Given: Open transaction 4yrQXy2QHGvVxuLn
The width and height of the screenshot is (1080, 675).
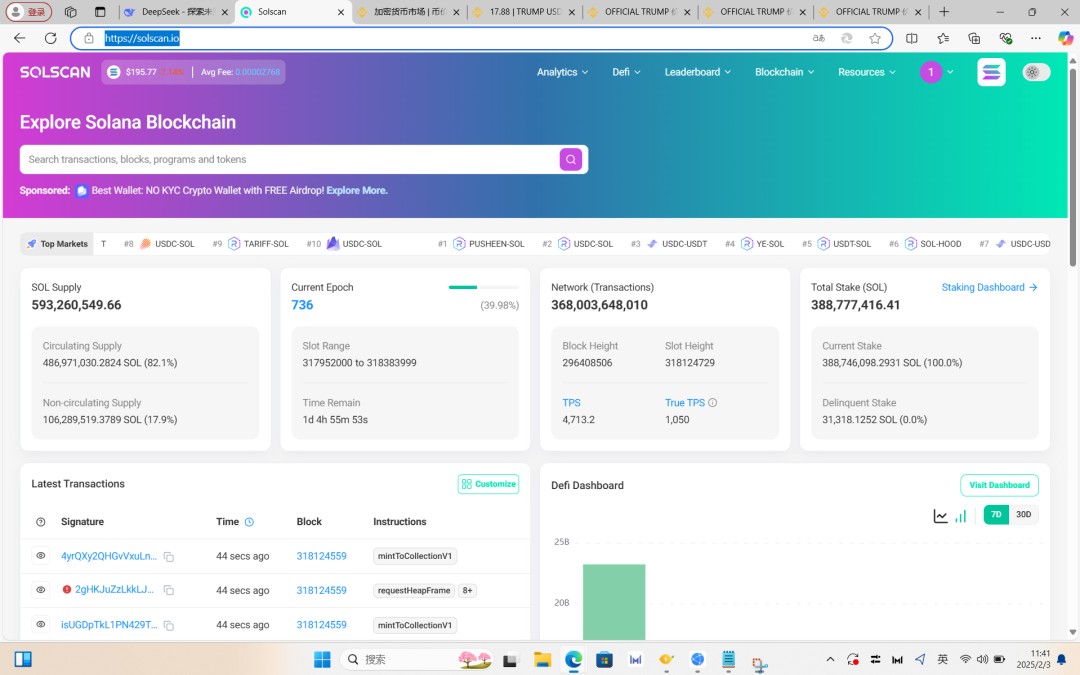Looking at the screenshot, I should [109, 556].
